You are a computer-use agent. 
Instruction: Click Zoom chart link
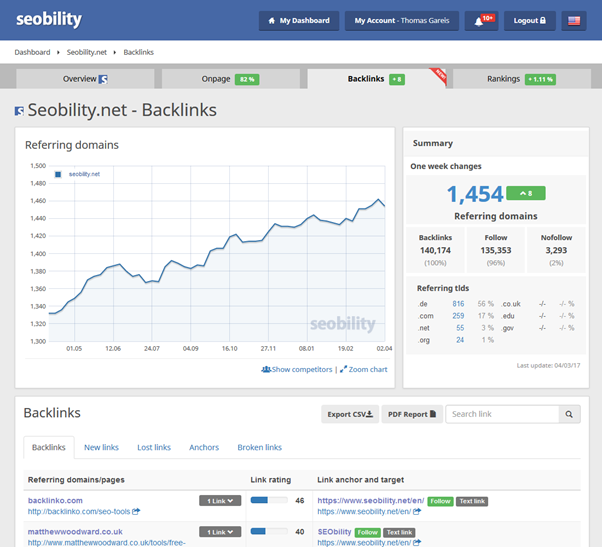coord(364,369)
